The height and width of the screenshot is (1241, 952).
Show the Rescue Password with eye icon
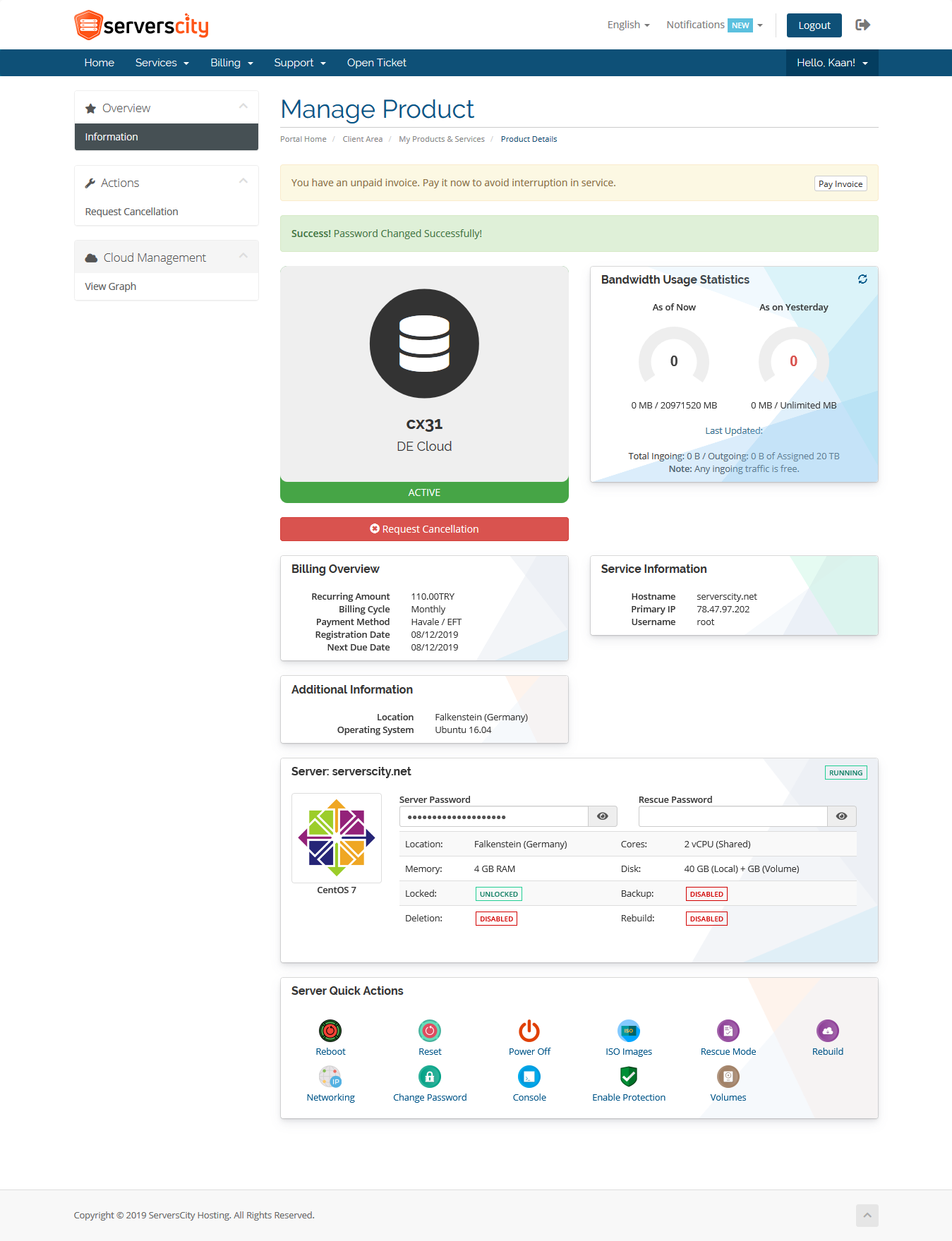click(x=842, y=816)
